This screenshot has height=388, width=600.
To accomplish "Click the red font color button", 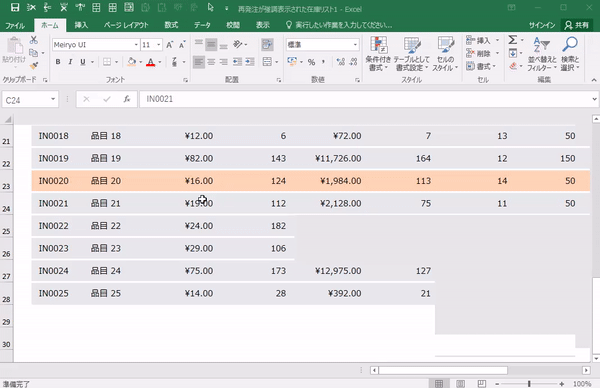I will (151, 62).
